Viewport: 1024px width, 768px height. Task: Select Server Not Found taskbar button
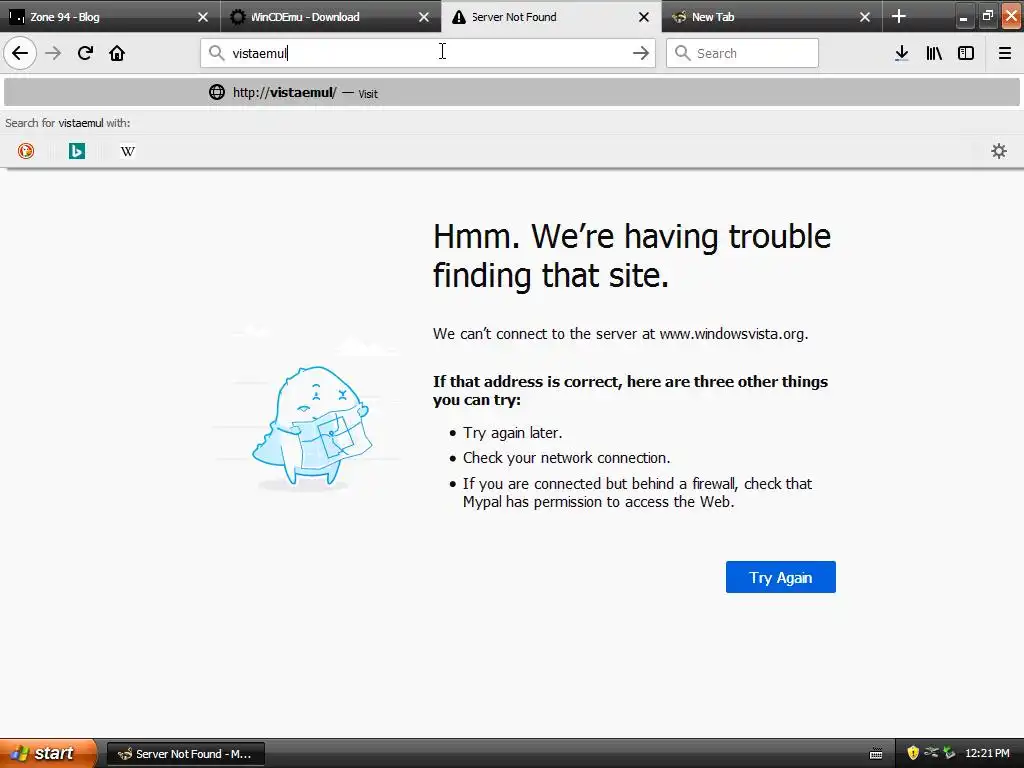pyautogui.click(x=185, y=754)
